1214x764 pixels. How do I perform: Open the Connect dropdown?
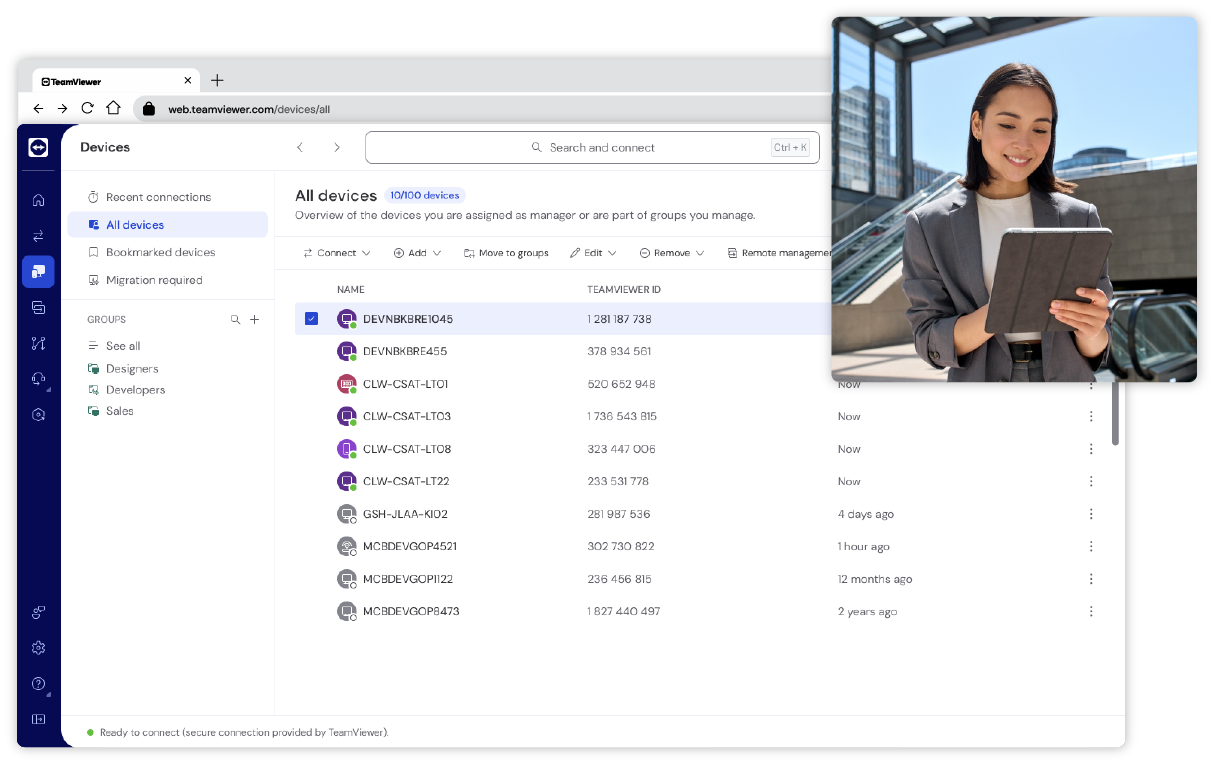tap(337, 253)
